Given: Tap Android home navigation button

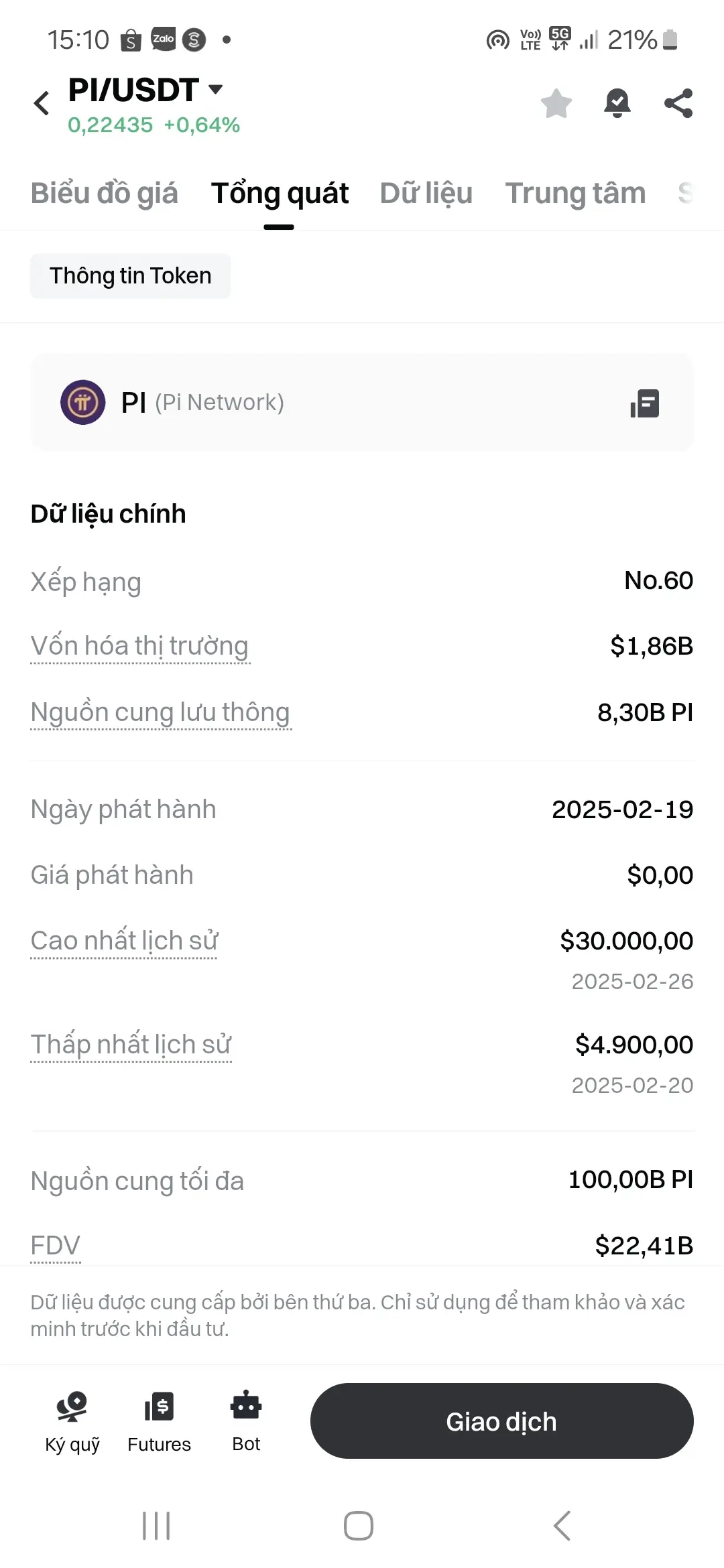Looking at the screenshot, I should click(359, 1526).
